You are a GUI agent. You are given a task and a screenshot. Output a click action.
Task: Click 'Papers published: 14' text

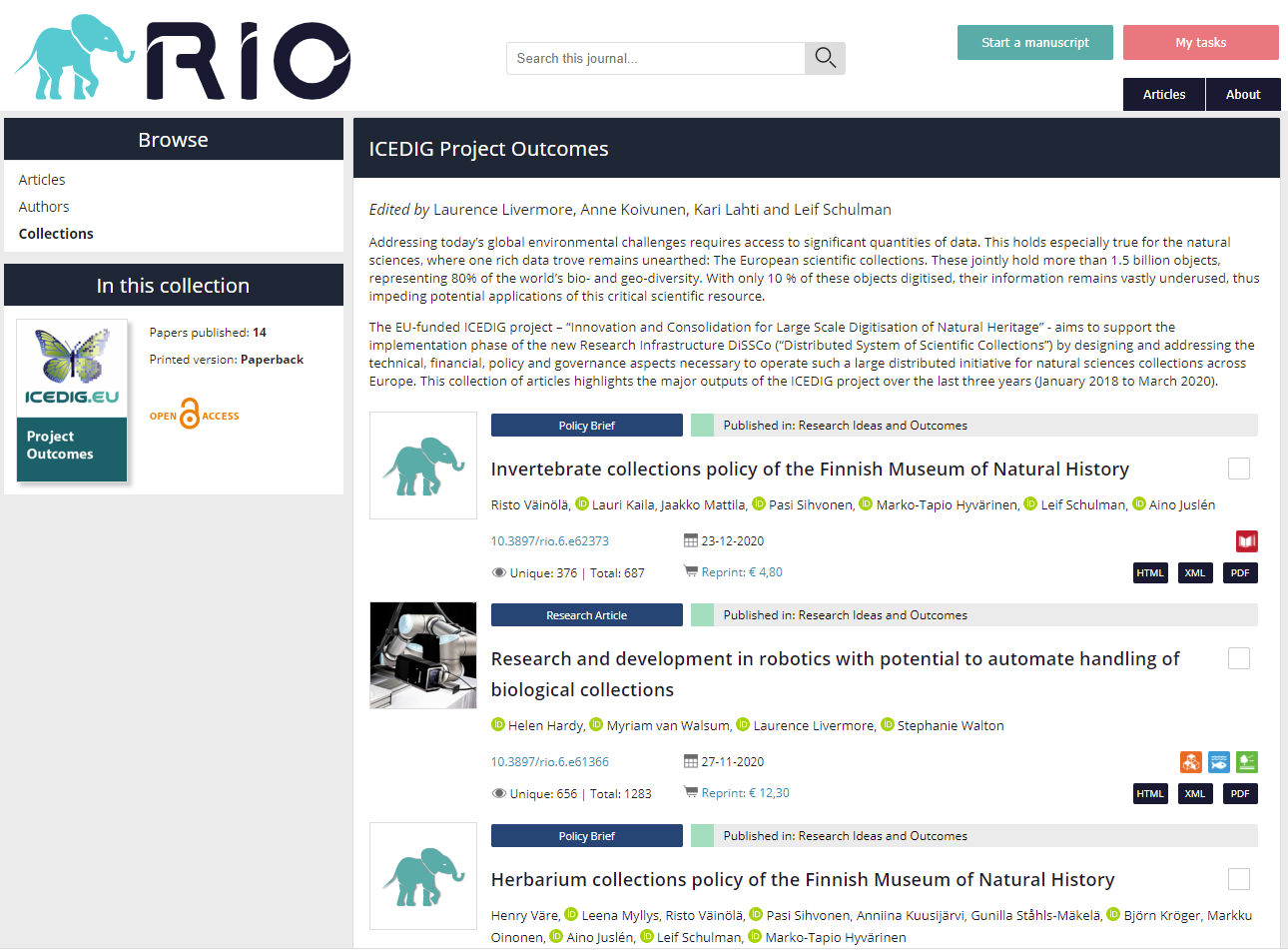coord(208,333)
